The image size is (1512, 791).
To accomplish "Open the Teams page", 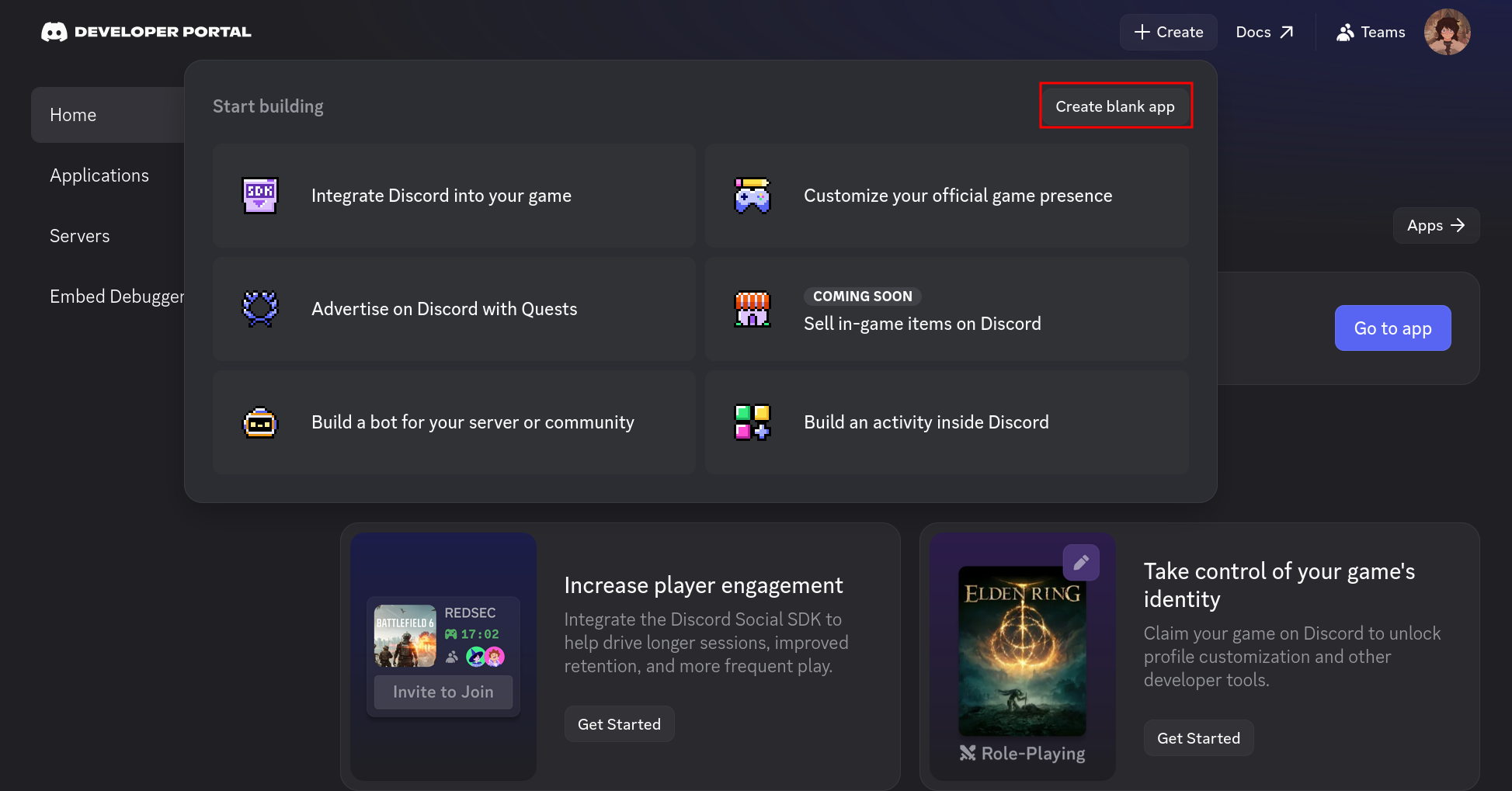I will pyautogui.click(x=1371, y=32).
